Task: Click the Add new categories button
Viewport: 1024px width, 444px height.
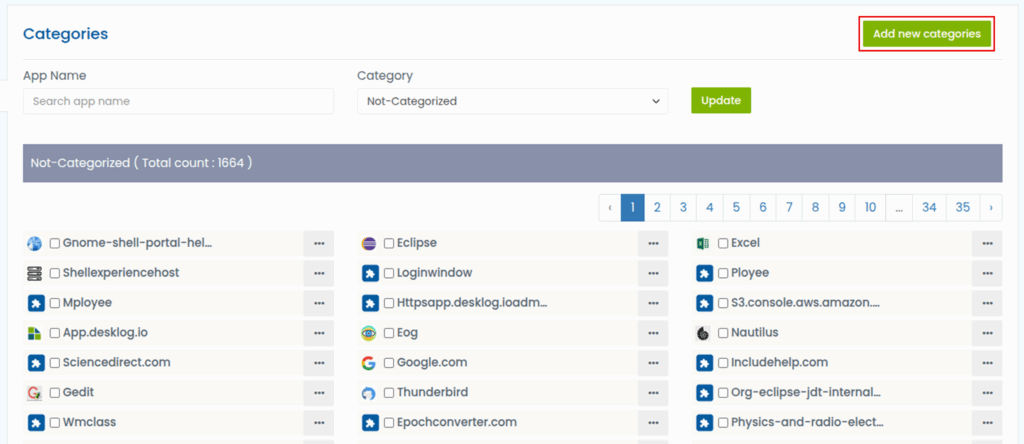Action: [926, 34]
